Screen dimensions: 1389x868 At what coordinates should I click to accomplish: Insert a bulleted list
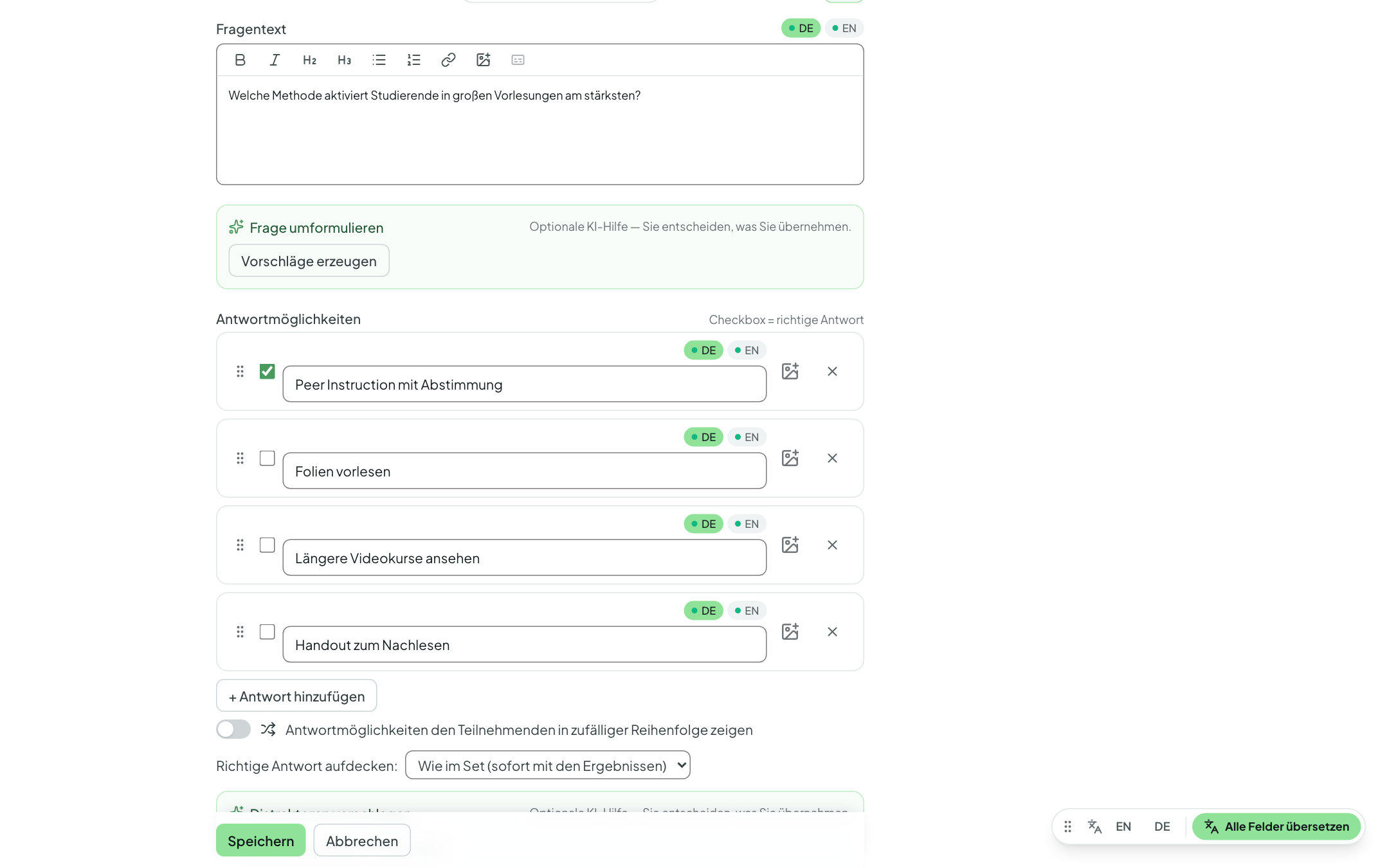pyautogui.click(x=379, y=60)
